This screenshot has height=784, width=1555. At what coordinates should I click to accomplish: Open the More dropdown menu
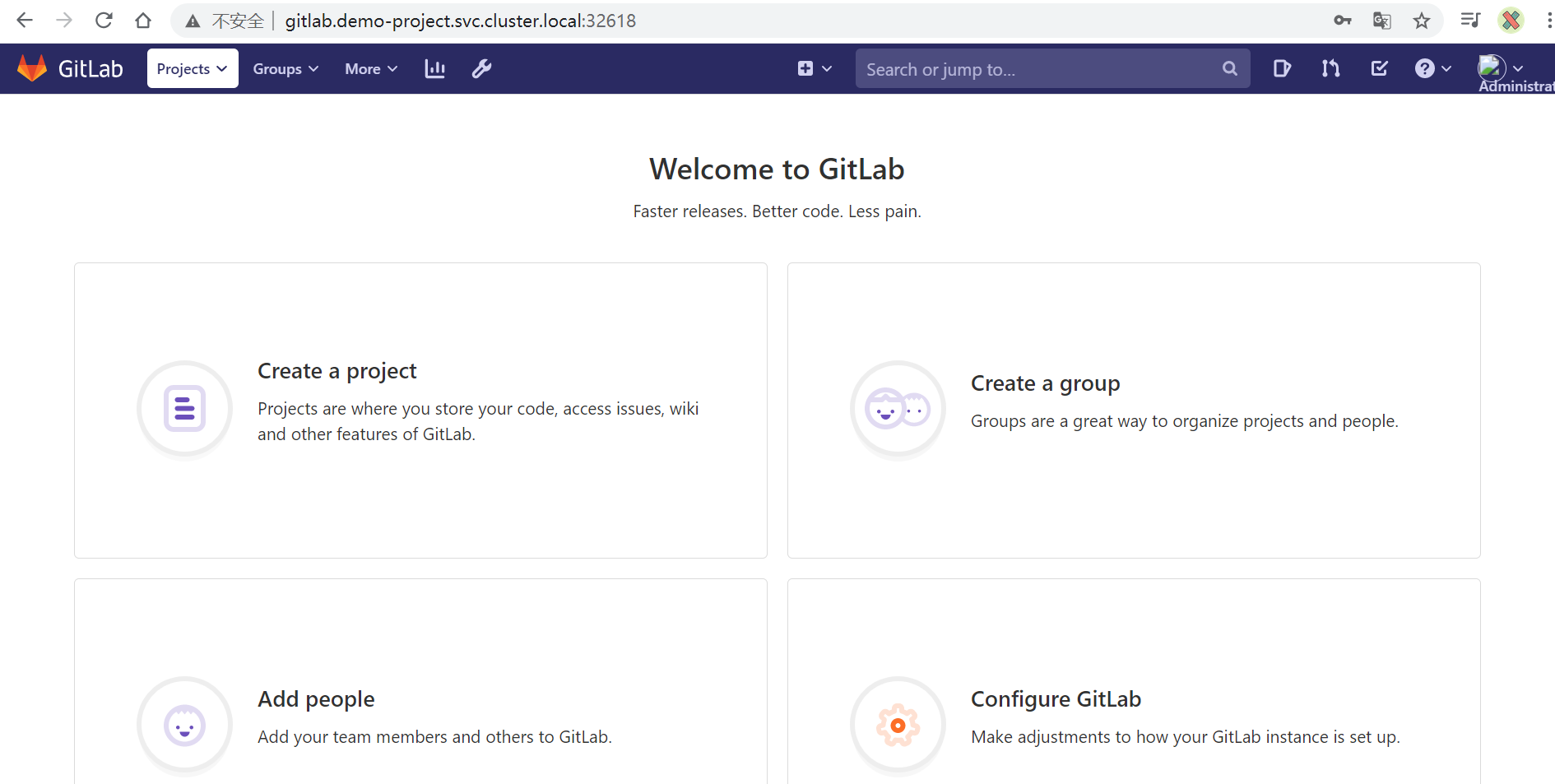tap(371, 69)
